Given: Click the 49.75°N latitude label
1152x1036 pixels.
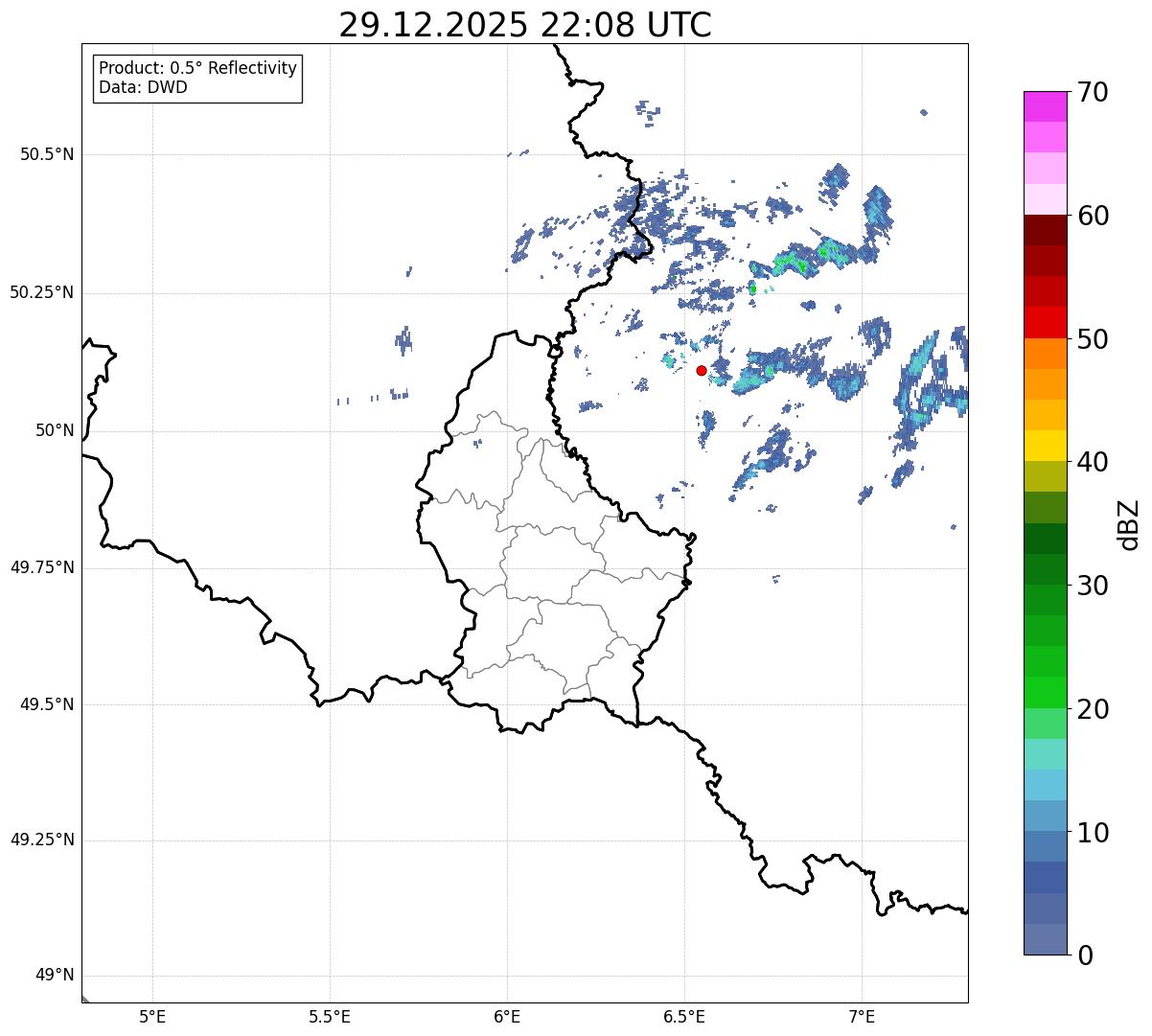Looking at the screenshot, I should tap(41, 567).
